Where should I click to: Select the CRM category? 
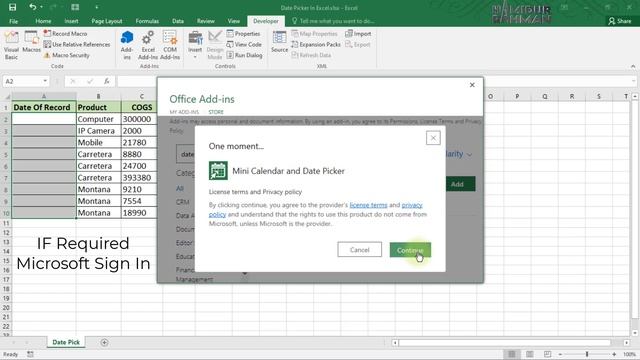(x=182, y=202)
